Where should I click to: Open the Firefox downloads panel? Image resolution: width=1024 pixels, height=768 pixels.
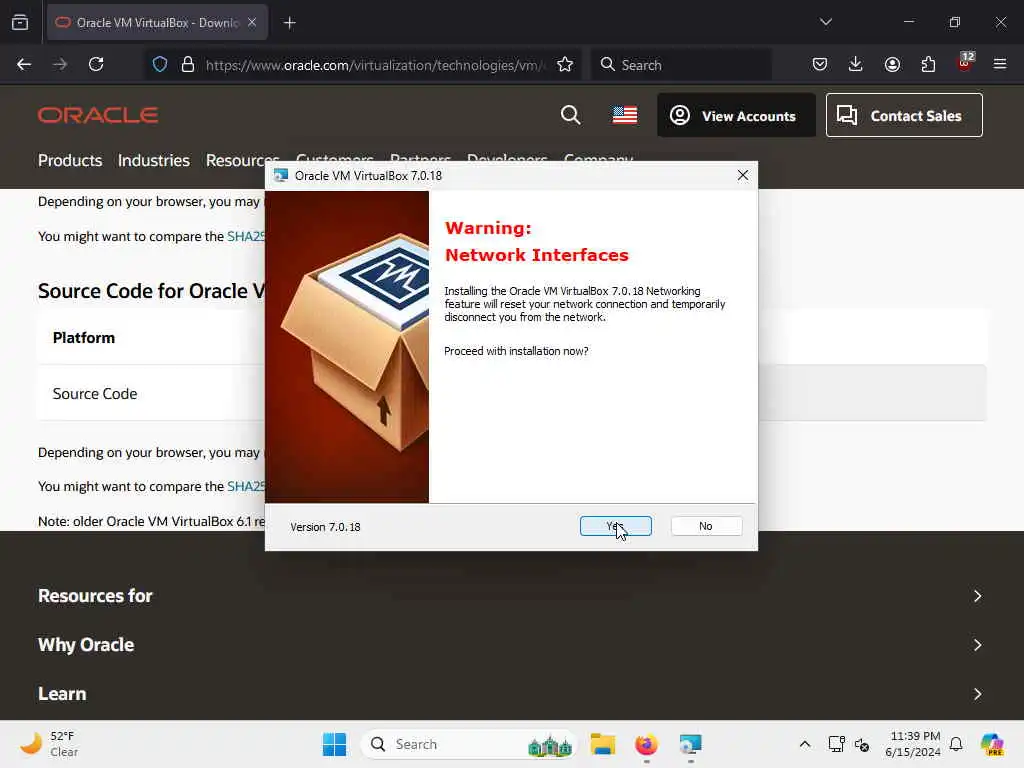point(856,64)
